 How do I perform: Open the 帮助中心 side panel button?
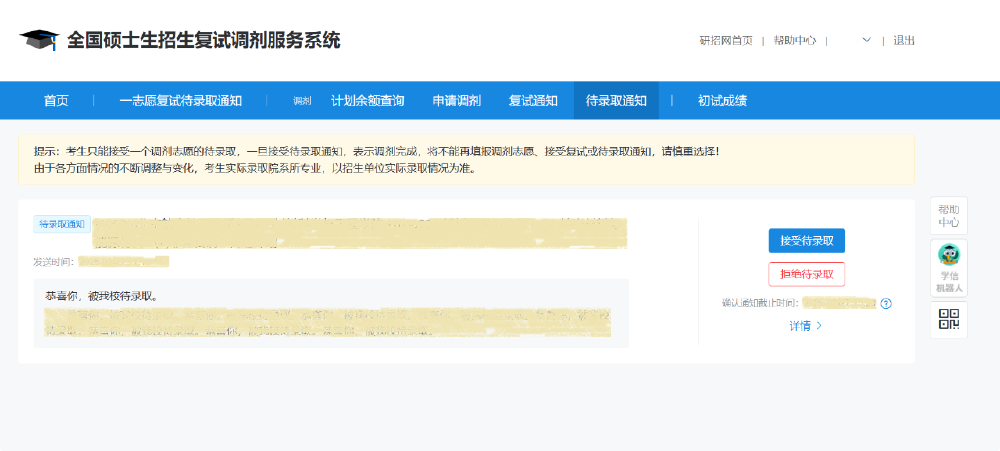[x=949, y=216]
